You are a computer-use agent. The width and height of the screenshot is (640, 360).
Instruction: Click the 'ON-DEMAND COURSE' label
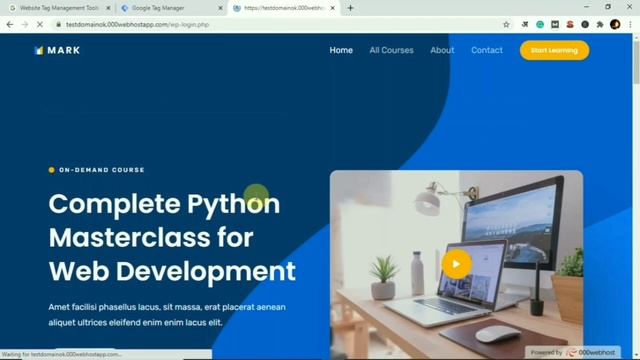click(102, 170)
